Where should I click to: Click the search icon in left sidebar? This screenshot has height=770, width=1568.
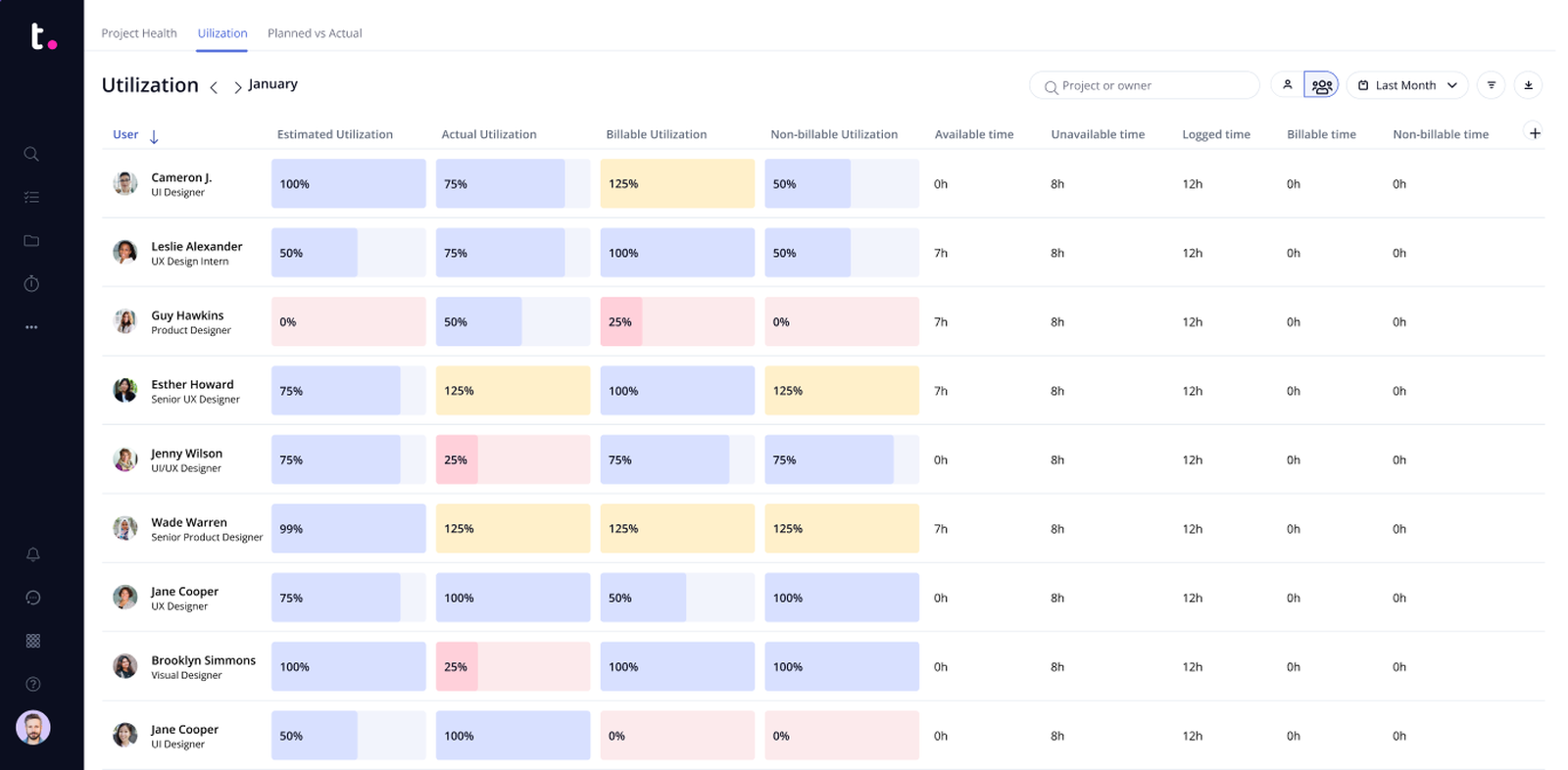pos(31,154)
